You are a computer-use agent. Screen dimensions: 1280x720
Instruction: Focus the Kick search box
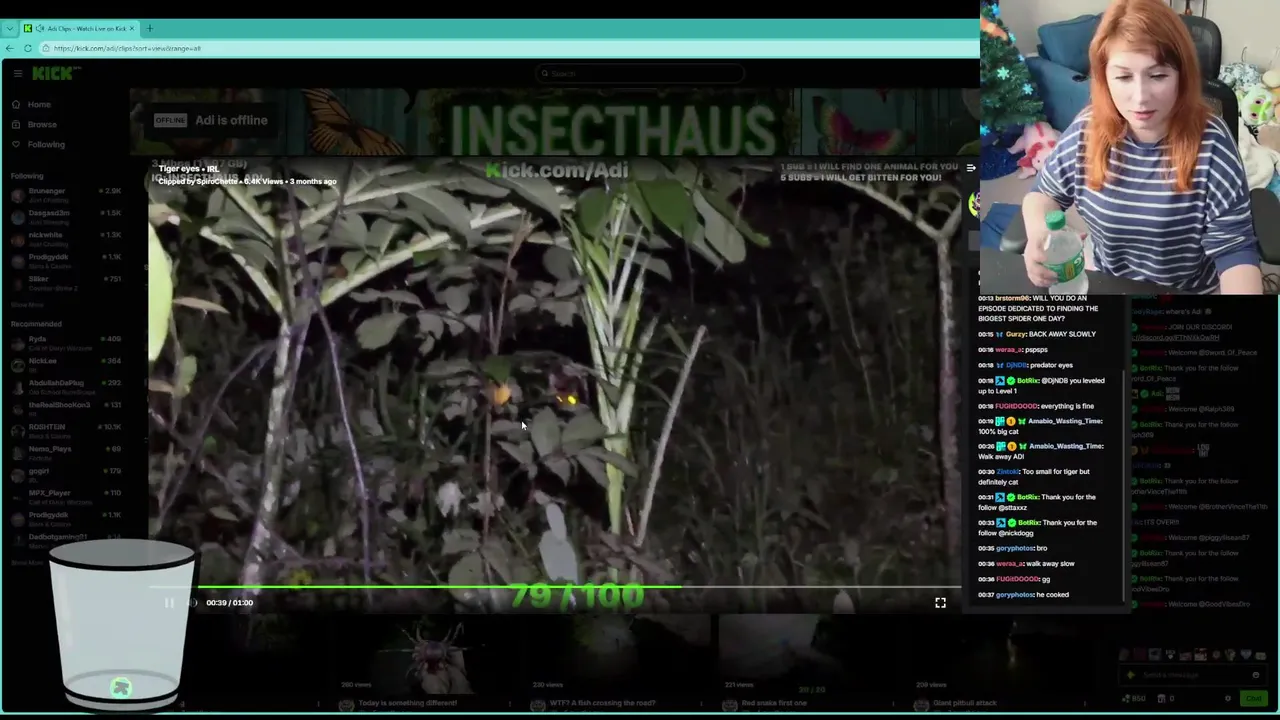640,73
